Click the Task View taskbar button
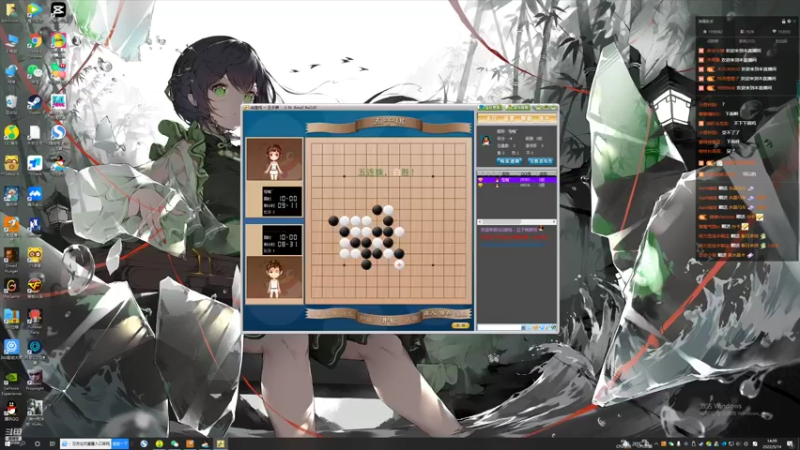Screen dimensions: 800x450 (52, 444)
